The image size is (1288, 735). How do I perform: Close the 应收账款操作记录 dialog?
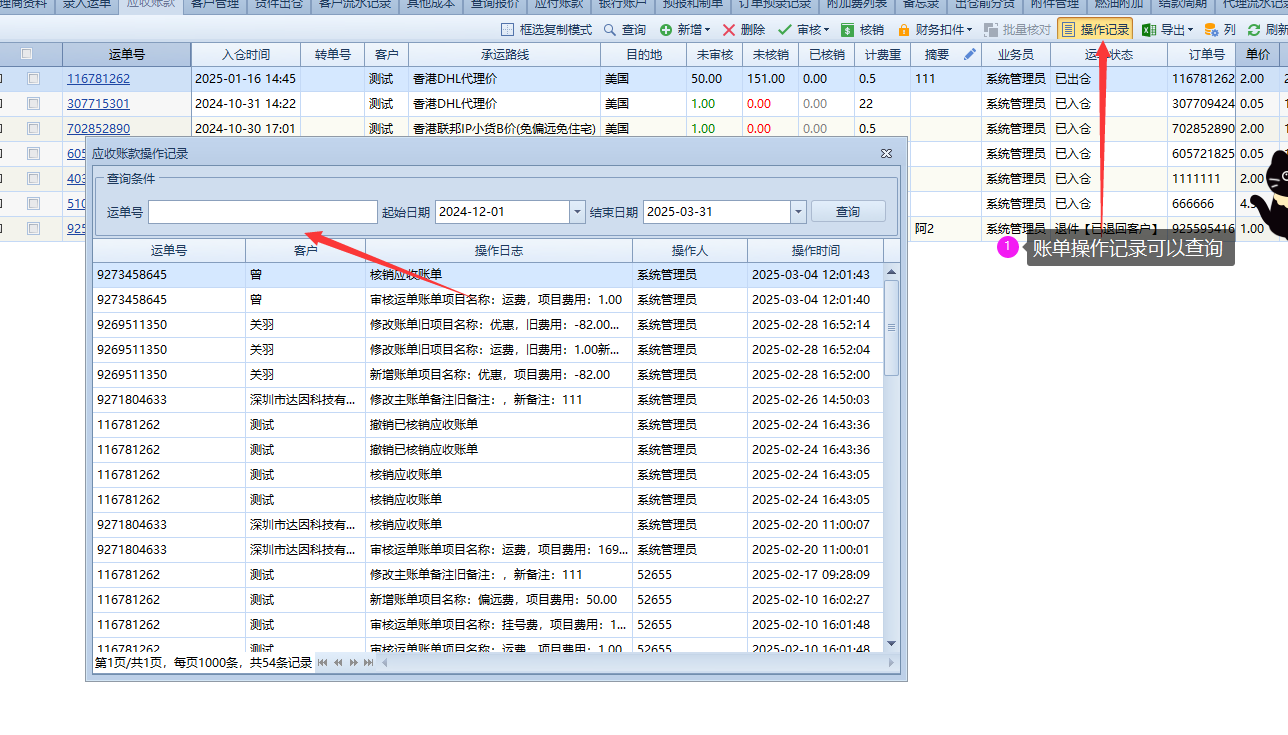[x=886, y=154]
